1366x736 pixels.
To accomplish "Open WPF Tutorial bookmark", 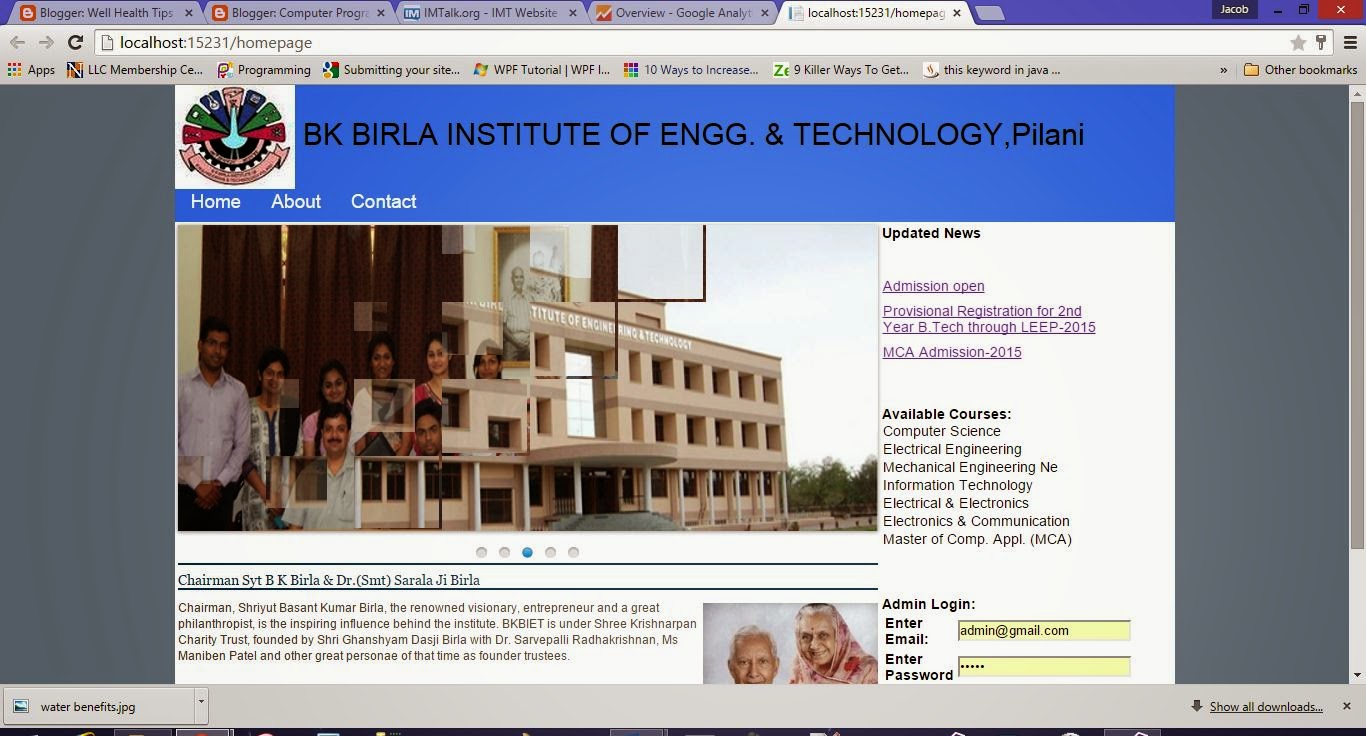I will point(541,70).
